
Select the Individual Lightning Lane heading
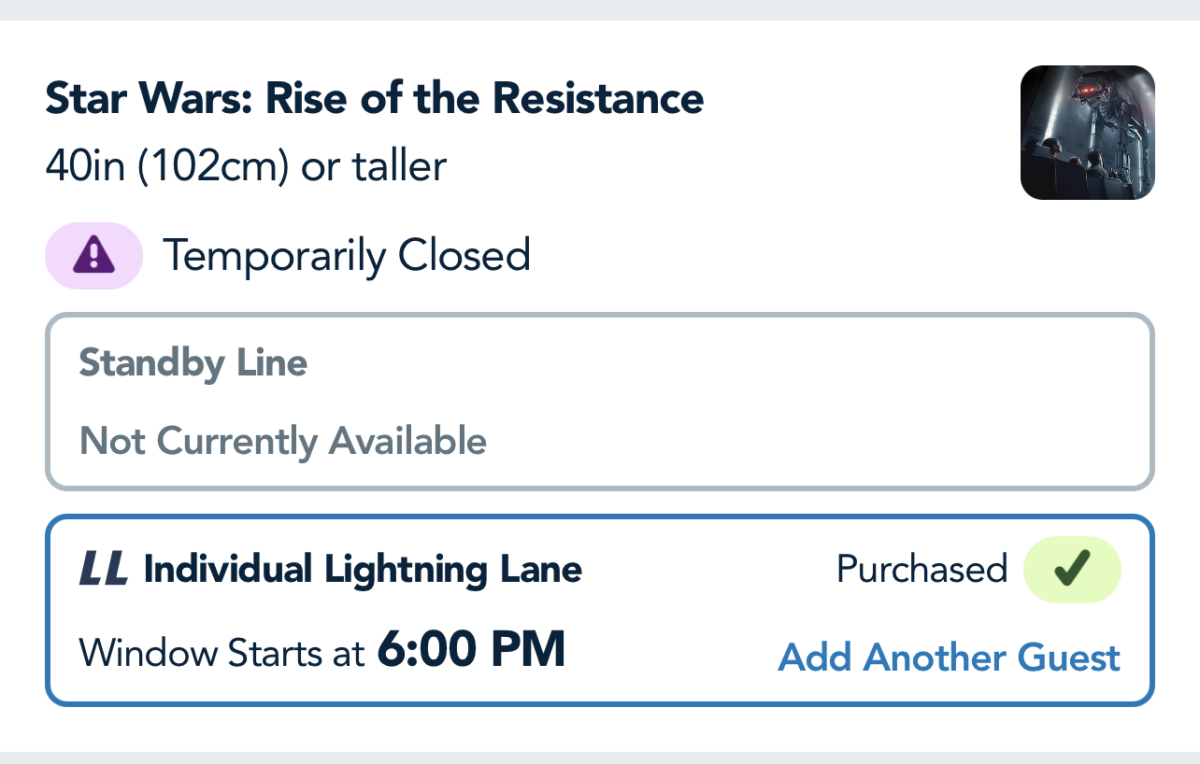[x=363, y=571]
